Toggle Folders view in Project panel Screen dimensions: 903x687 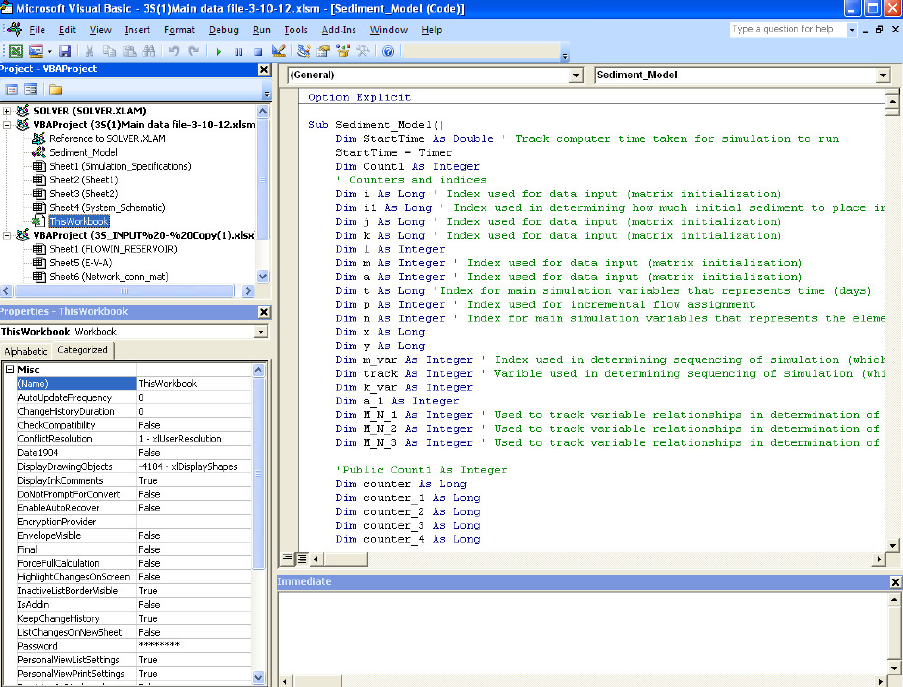click(55, 90)
